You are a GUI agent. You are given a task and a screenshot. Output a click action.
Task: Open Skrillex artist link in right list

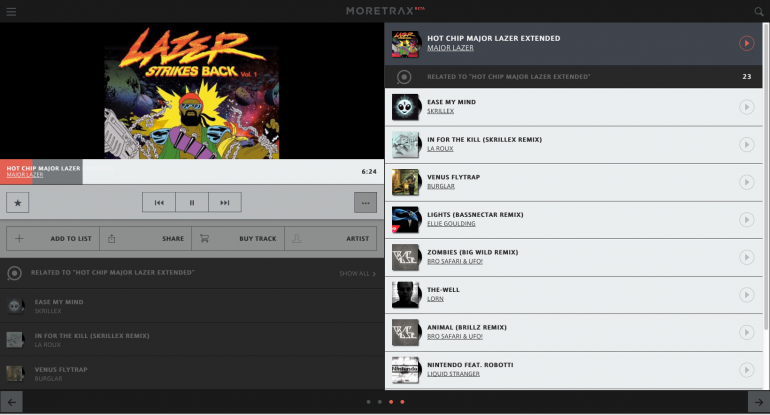[x=440, y=111]
